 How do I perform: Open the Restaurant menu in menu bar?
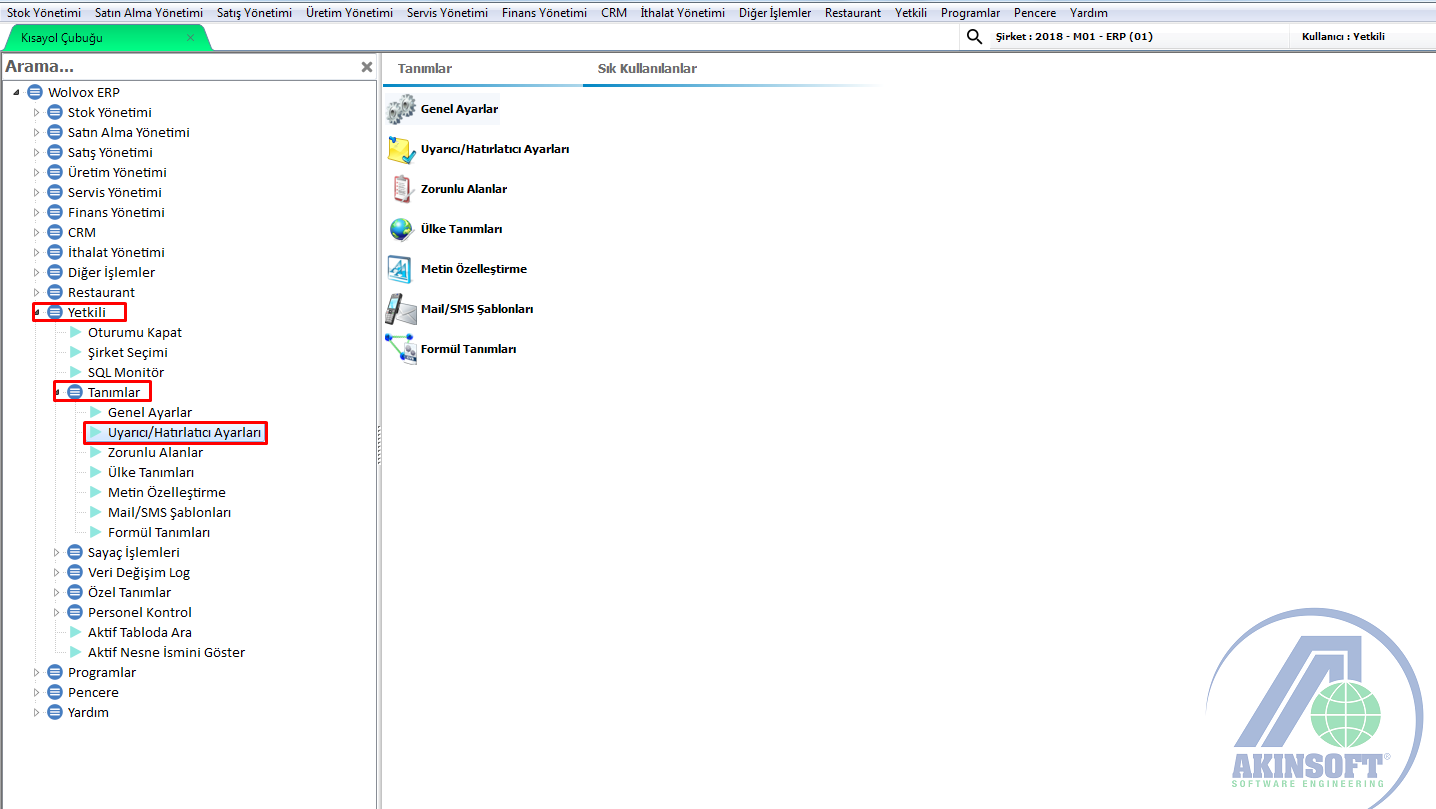(853, 13)
